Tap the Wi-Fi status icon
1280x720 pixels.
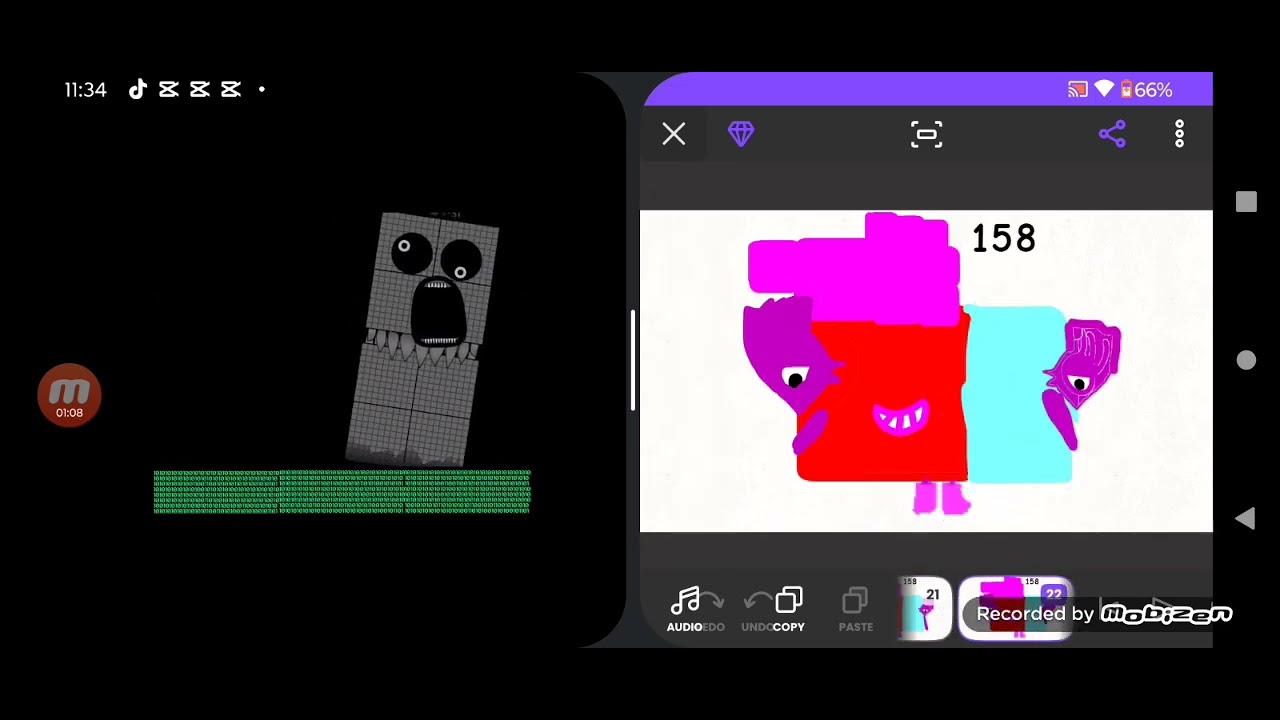pyautogui.click(x=1104, y=90)
